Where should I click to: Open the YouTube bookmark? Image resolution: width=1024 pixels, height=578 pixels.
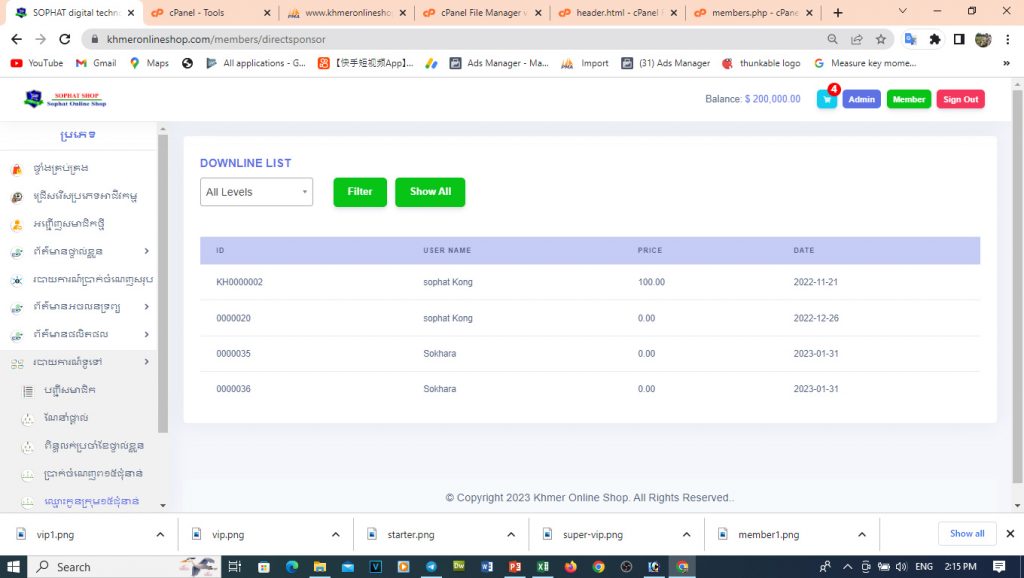[38, 63]
